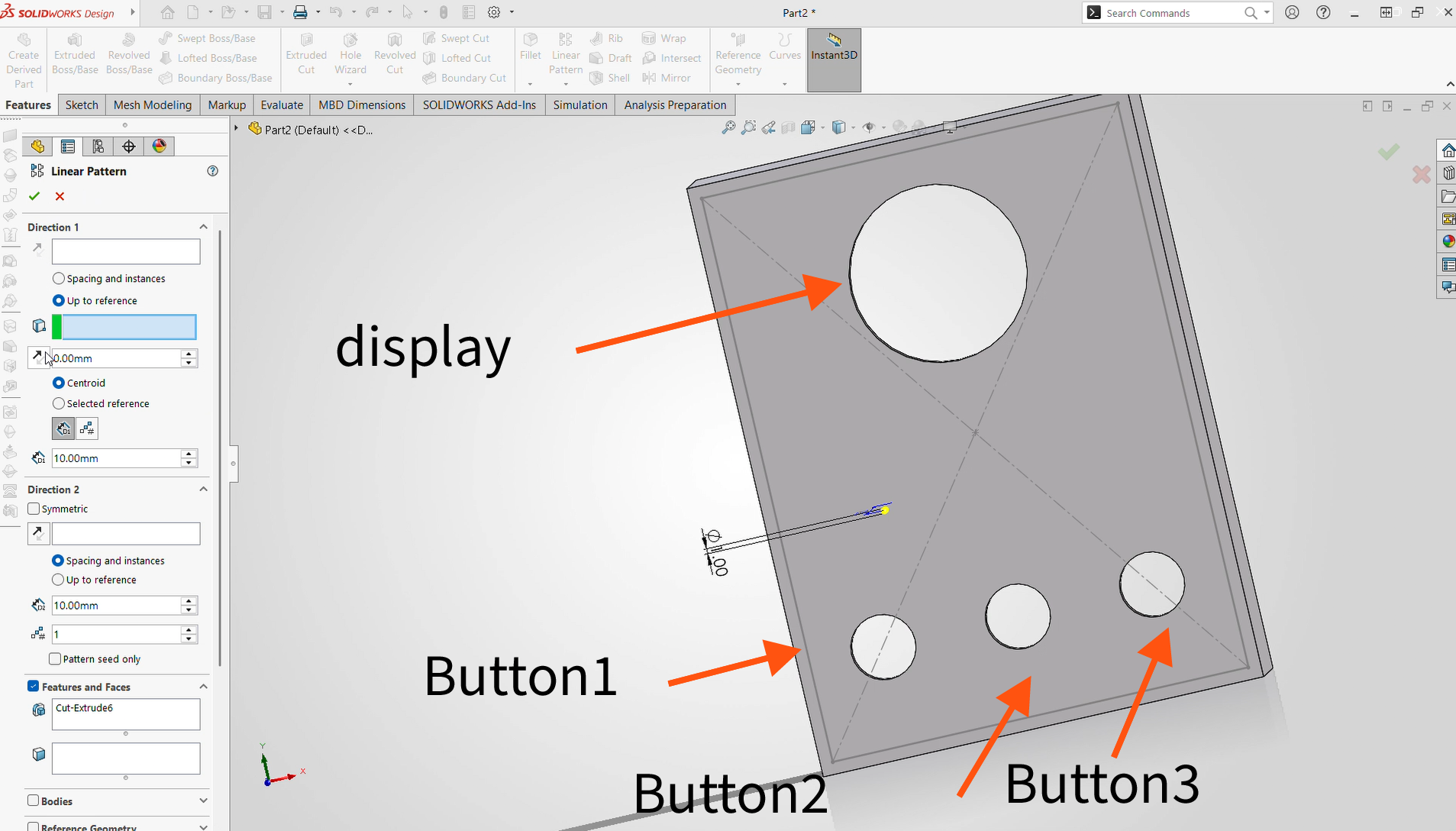Switch to PropertyManager tab icon
This screenshot has width=1456, height=831.
point(68,146)
